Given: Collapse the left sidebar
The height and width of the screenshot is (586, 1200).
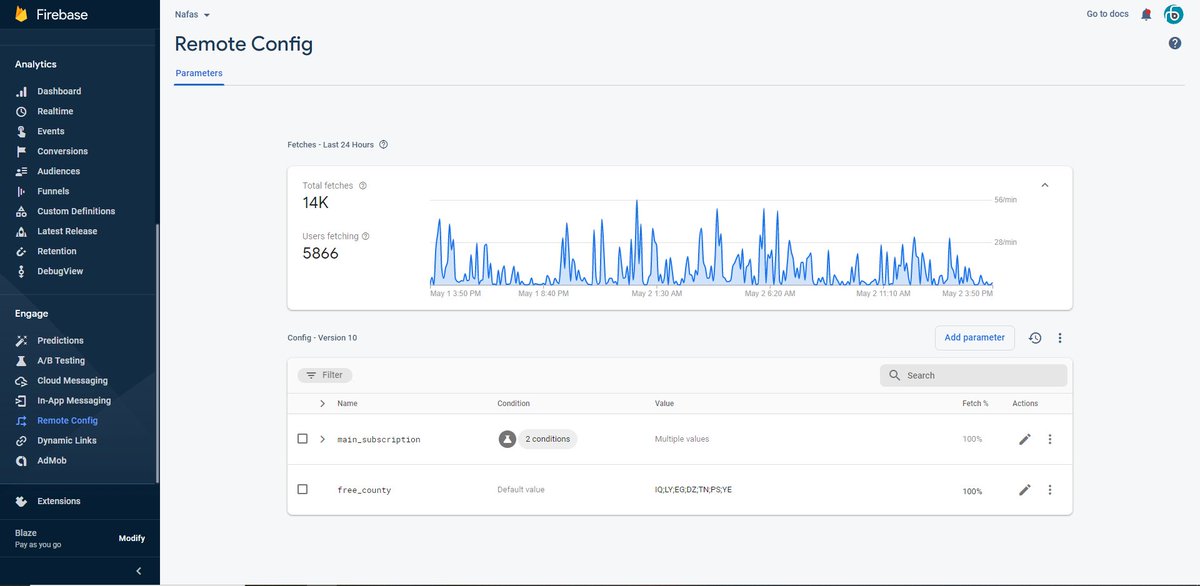Looking at the screenshot, I should 139,571.
